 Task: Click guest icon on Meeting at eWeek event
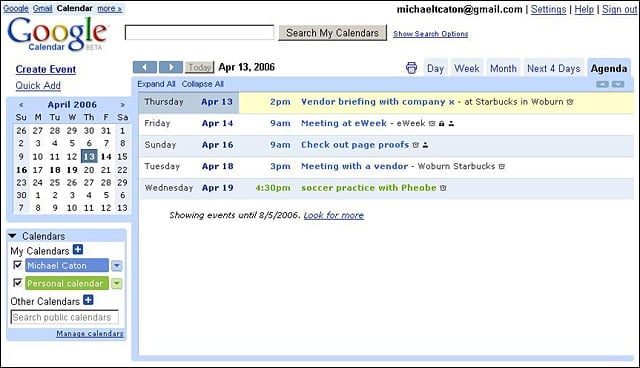(x=451, y=124)
